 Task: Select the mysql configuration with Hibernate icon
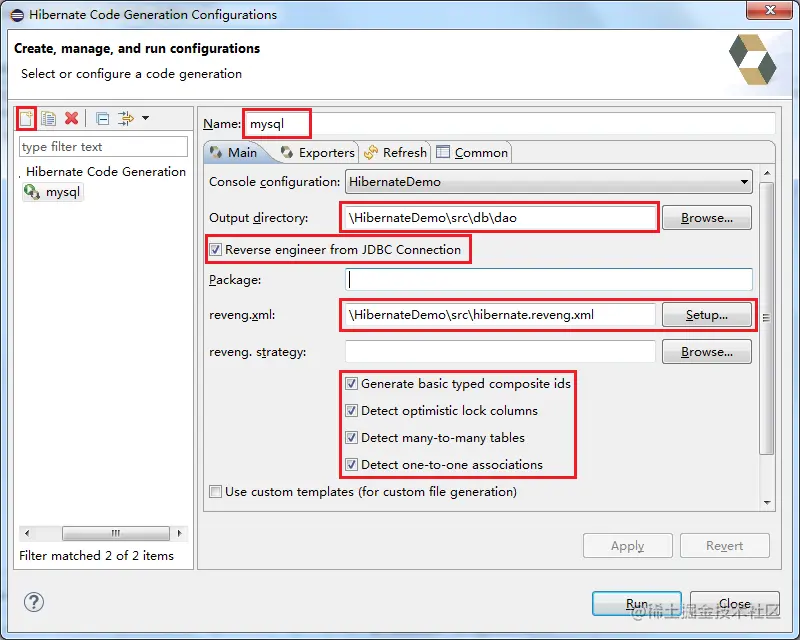pos(62,192)
